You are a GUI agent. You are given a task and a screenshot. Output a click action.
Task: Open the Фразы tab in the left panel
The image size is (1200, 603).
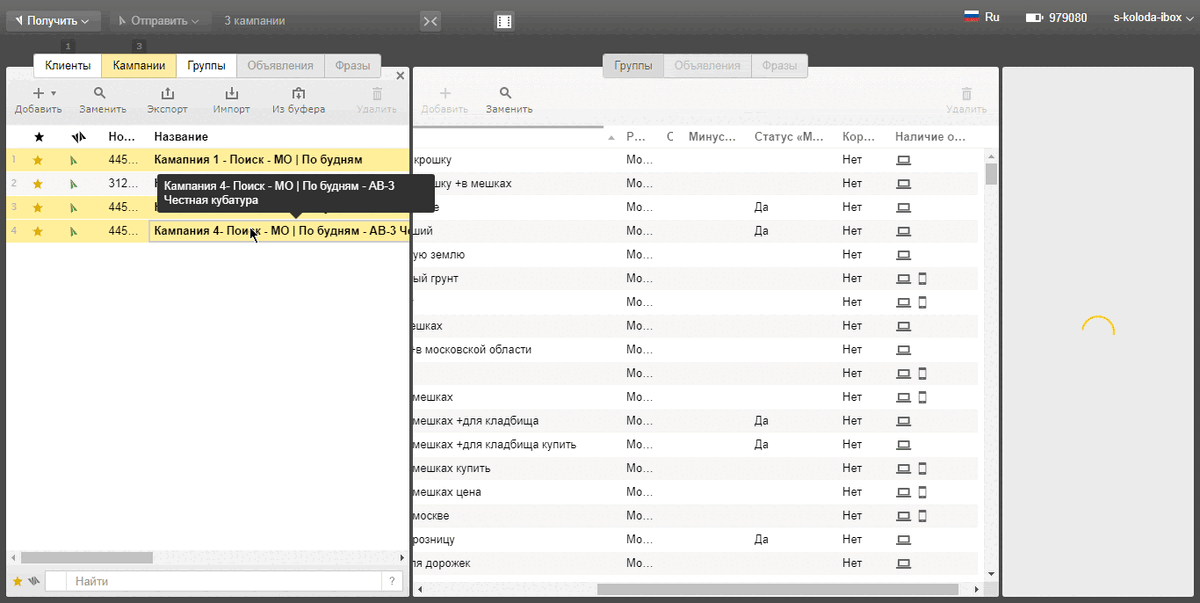(x=353, y=66)
